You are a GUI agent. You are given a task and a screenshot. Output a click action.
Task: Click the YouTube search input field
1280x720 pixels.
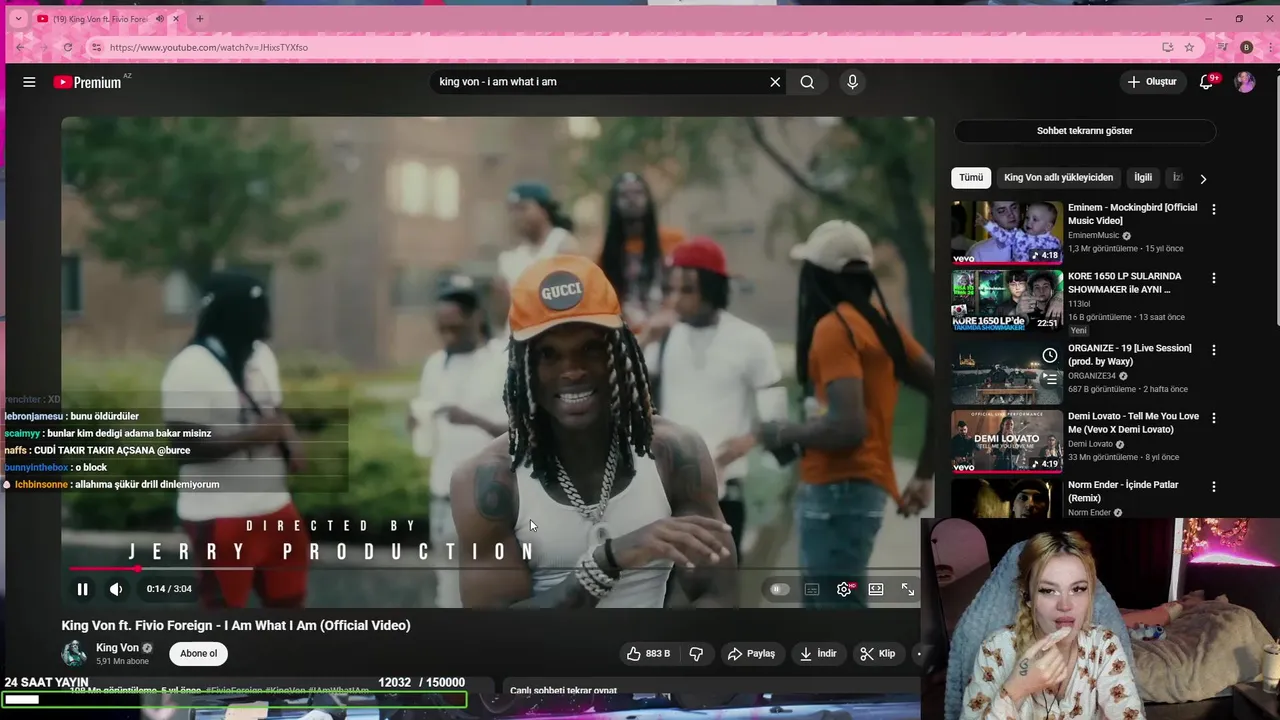point(600,82)
